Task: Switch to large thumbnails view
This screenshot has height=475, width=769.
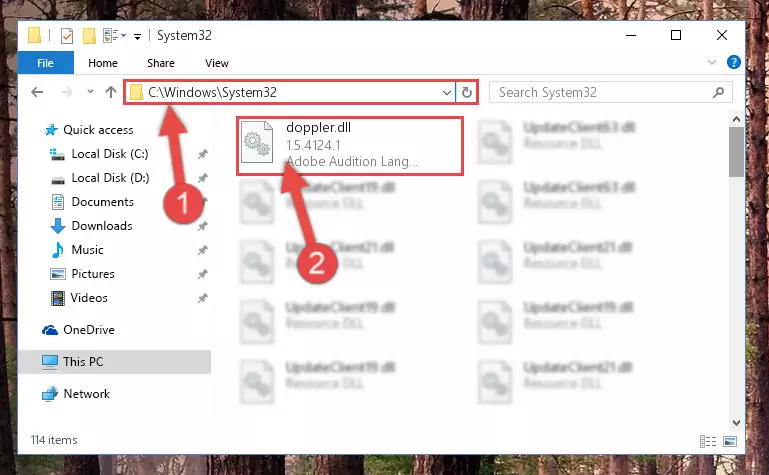Action: 730,441
